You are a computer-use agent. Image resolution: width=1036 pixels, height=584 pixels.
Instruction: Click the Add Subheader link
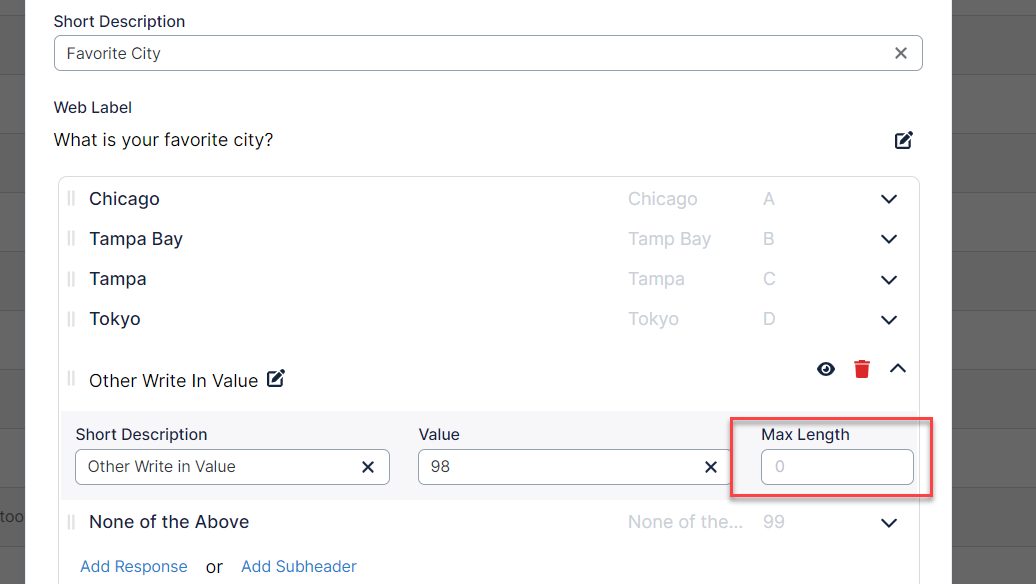coord(298,566)
